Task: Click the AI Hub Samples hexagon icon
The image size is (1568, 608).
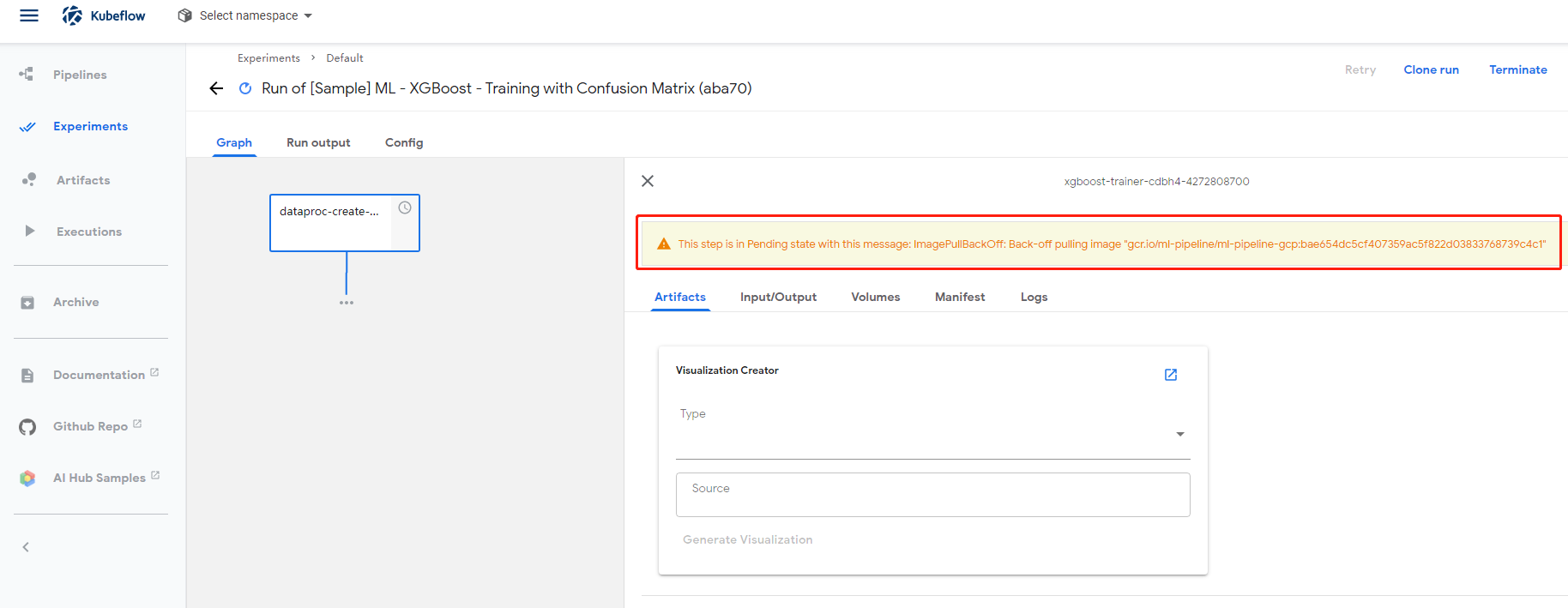Action: tap(27, 479)
